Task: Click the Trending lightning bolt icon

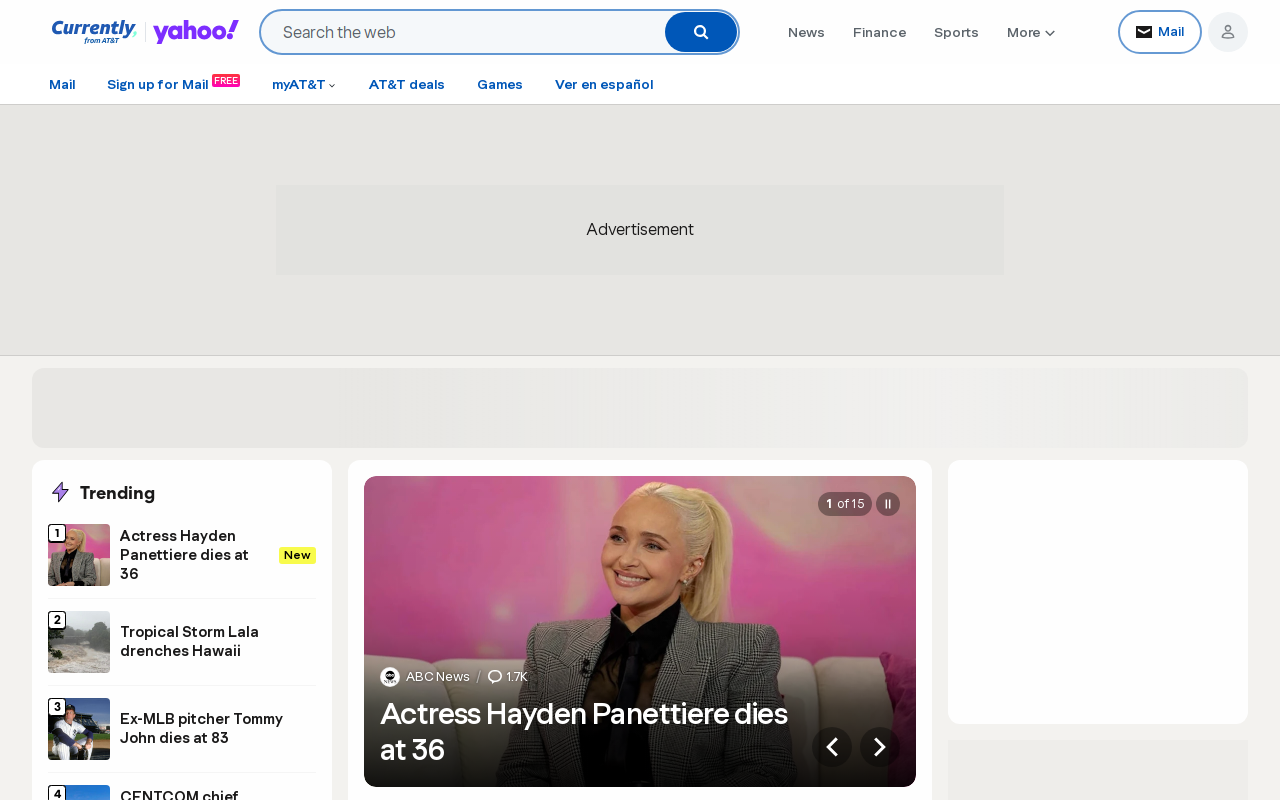Action: coord(60,492)
